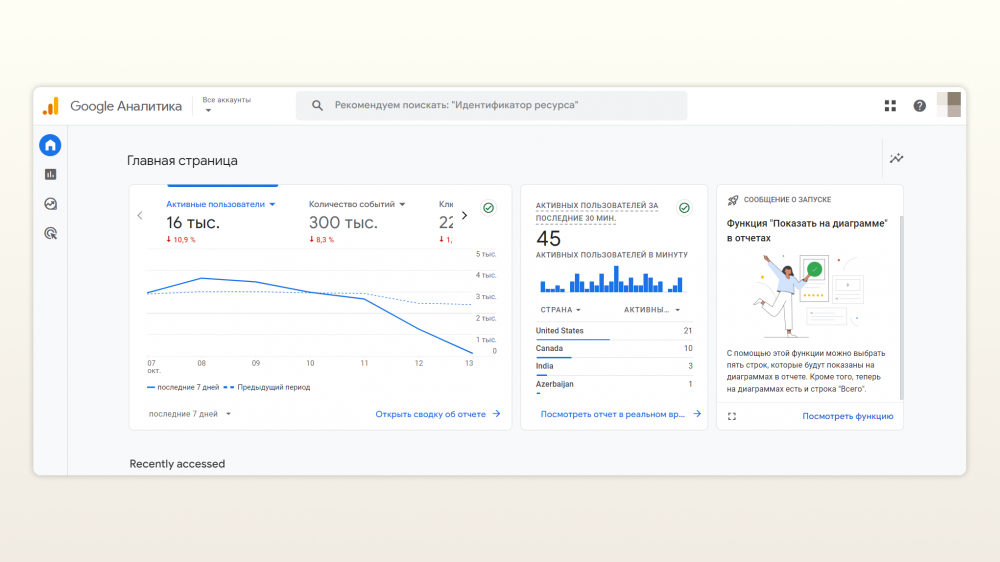Click "Открыть сводку об отчете" link

438,414
